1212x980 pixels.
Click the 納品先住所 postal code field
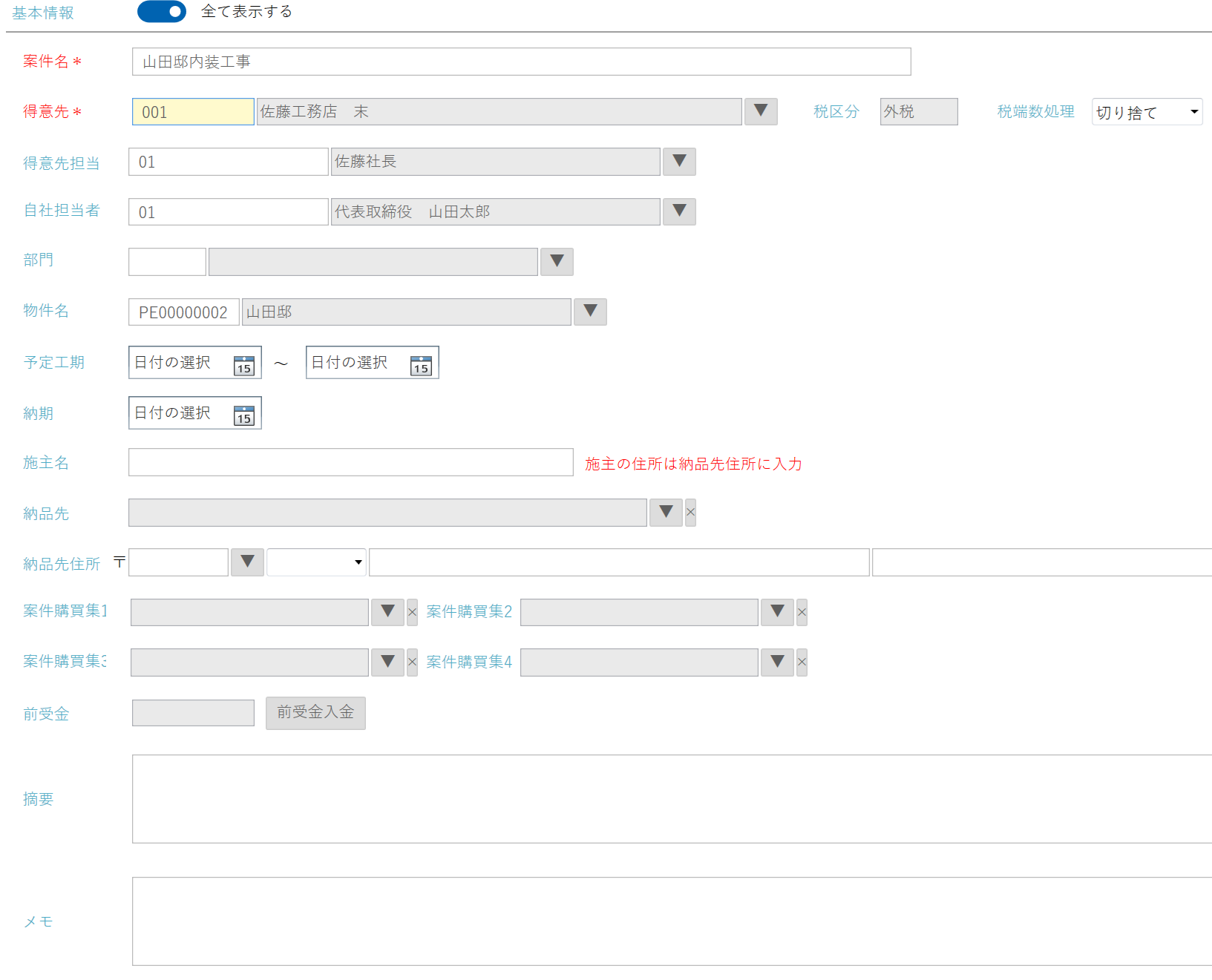pos(178,562)
